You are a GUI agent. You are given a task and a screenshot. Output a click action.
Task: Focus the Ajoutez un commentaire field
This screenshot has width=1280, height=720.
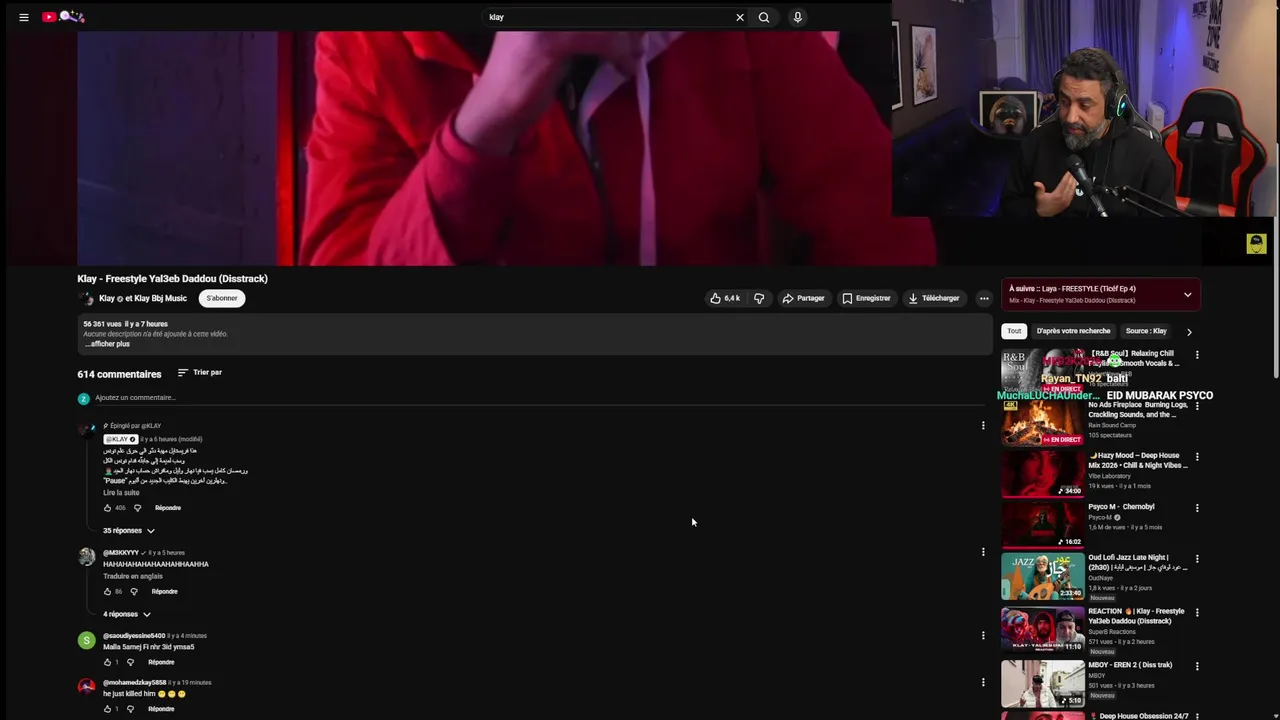point(540,398)
